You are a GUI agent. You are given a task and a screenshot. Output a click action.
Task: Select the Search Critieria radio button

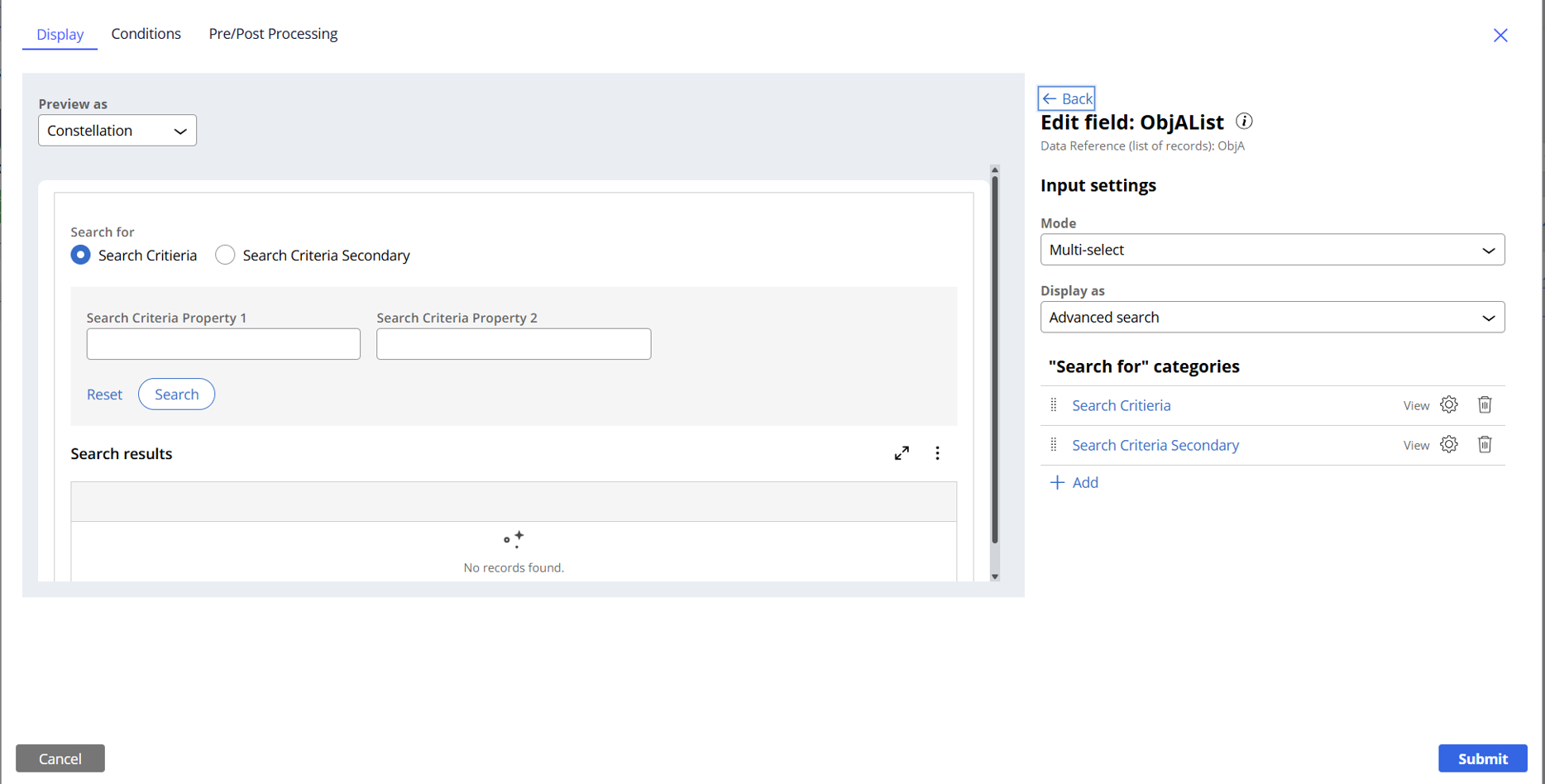point(80,256)
